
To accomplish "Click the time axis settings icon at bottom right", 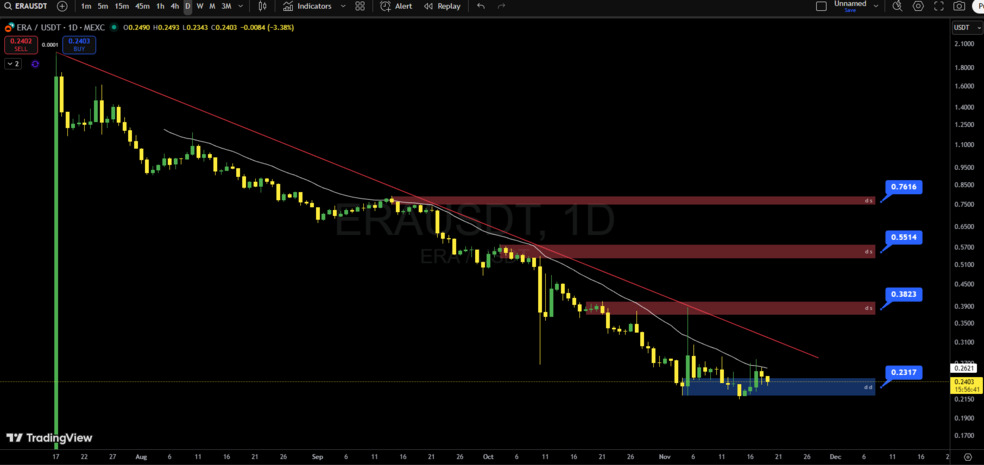I will pyautogui.click(x=967, y=455).
